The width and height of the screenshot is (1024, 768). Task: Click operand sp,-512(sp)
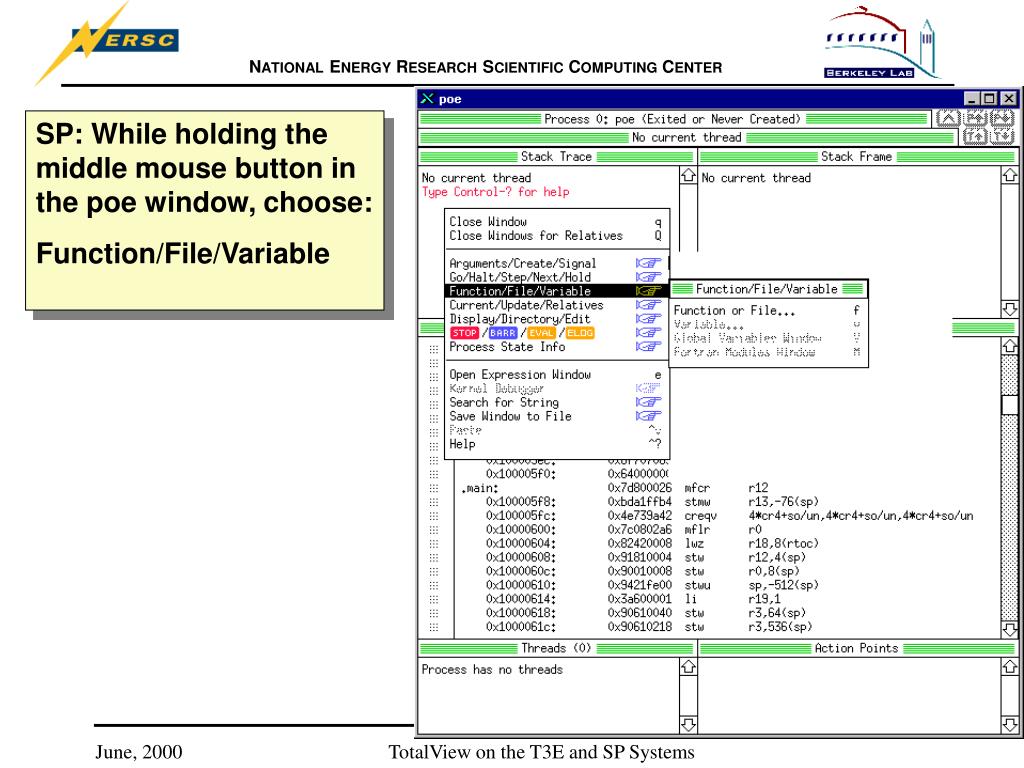[783, 585]
